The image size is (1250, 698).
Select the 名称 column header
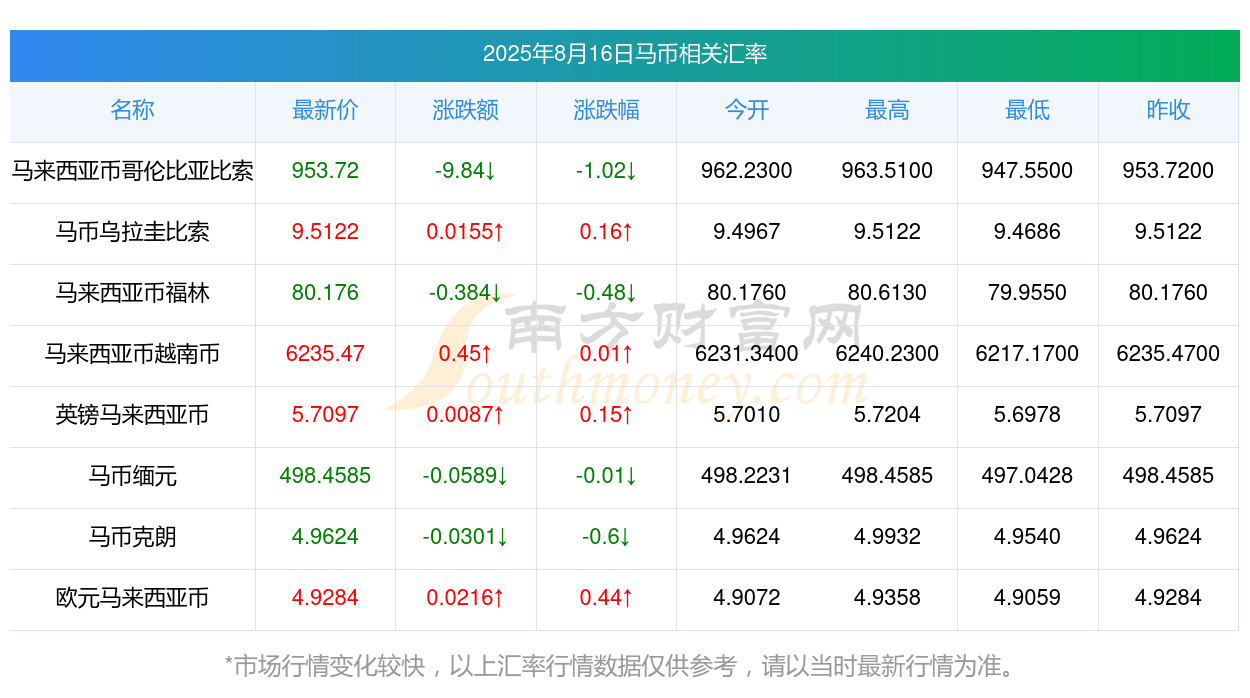click(132, 110)
